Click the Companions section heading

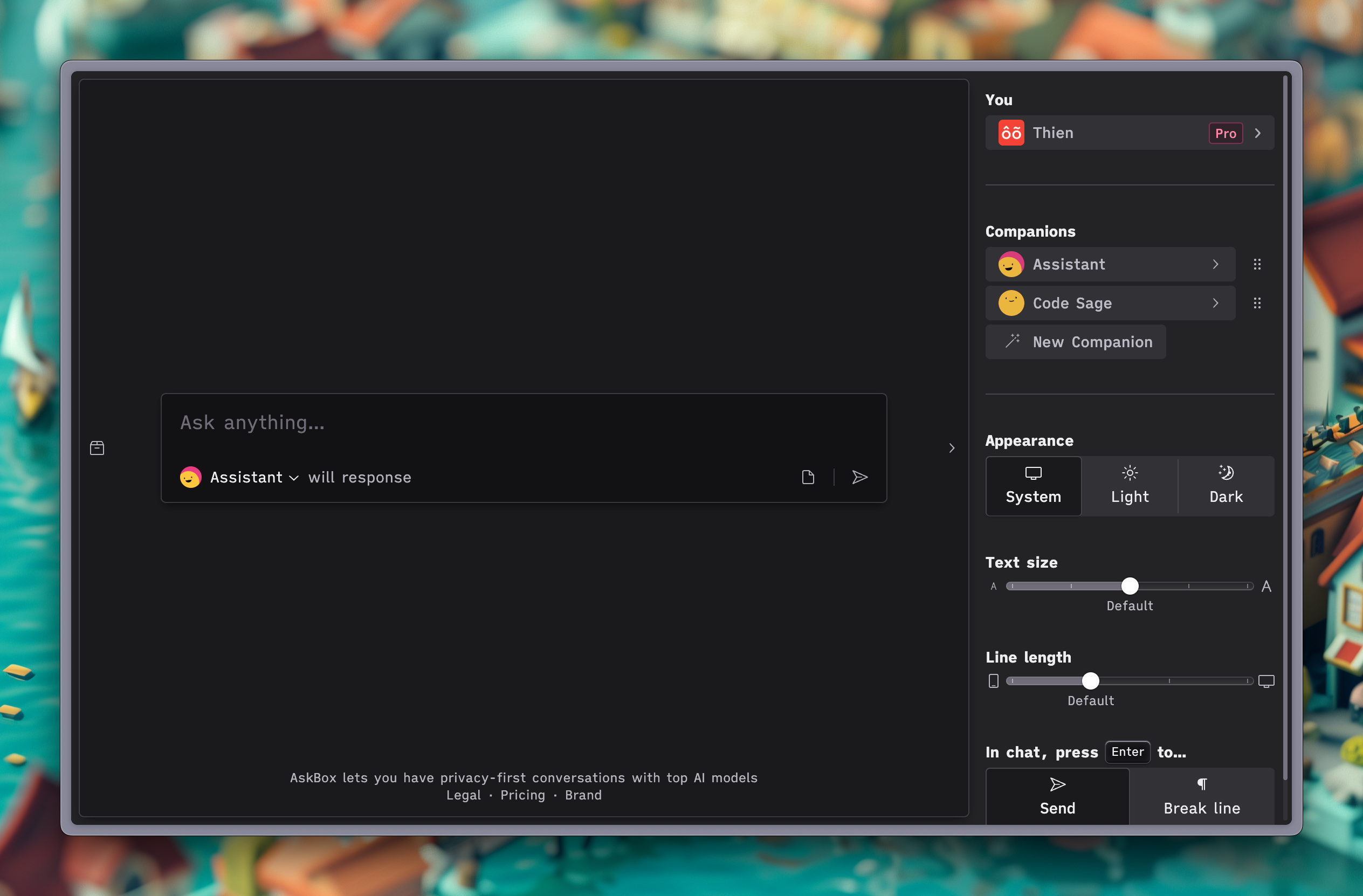tap(1030, 231)
